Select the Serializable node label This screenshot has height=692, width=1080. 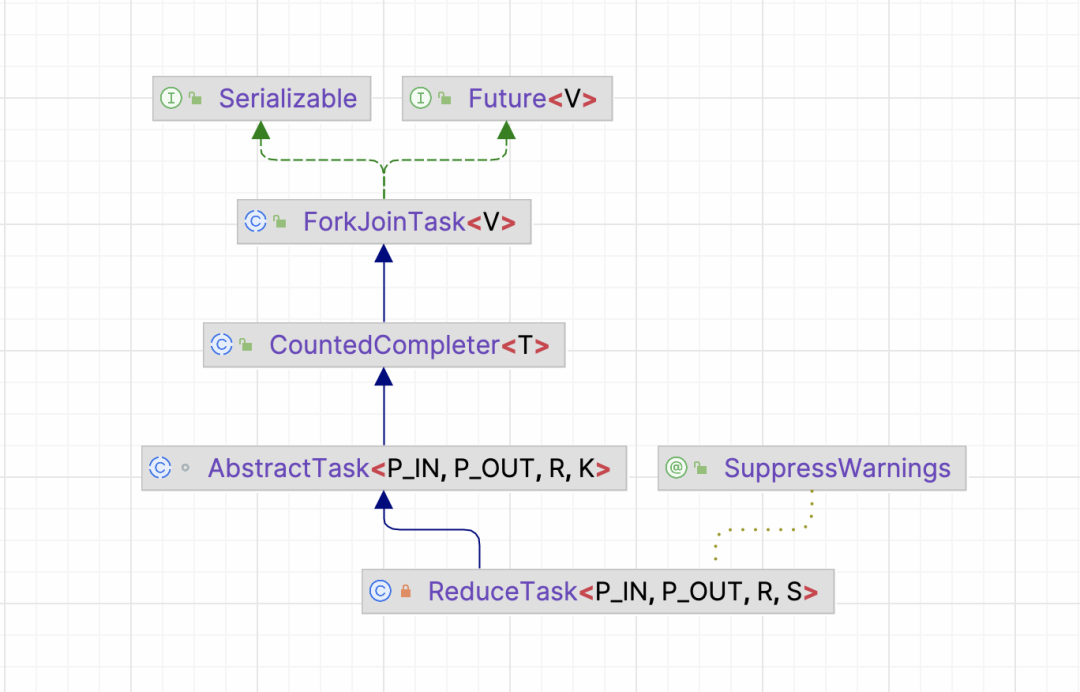[x=288, y=98]
